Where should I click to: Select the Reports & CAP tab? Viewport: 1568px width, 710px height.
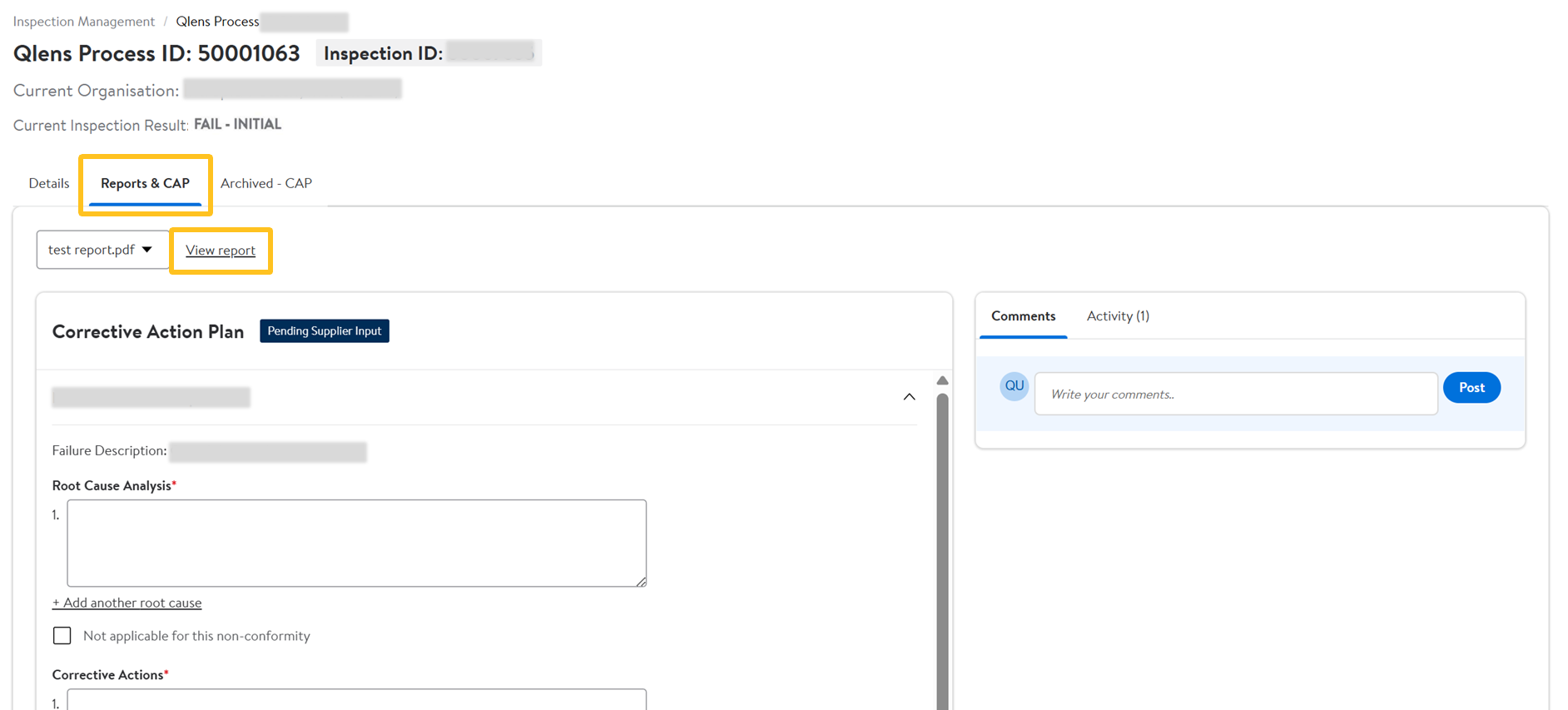[x=145, y=183]
